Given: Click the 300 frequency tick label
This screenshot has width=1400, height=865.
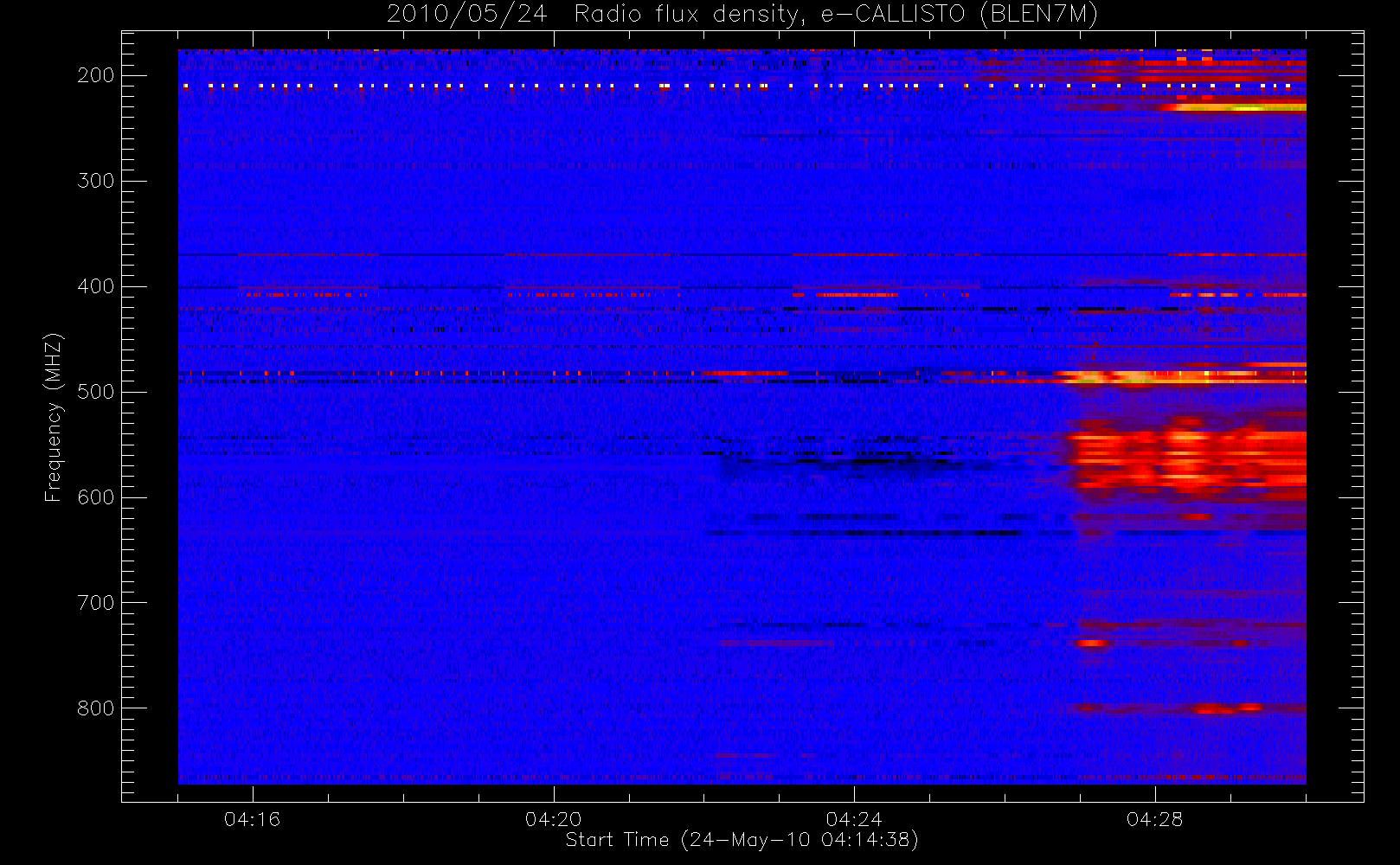Looking at the screenshot, I should point(95,181).
